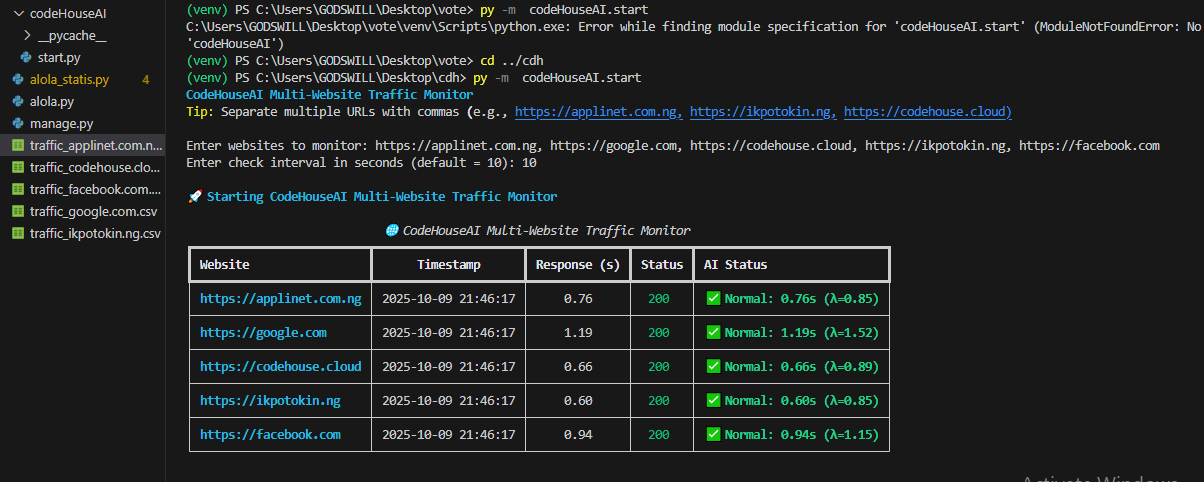The width and height of the screenshot is (1204, 482).
Task: Click 'Normal: 1.19s (λ=1.52)' AI status text
Action: tap(801, 332)
